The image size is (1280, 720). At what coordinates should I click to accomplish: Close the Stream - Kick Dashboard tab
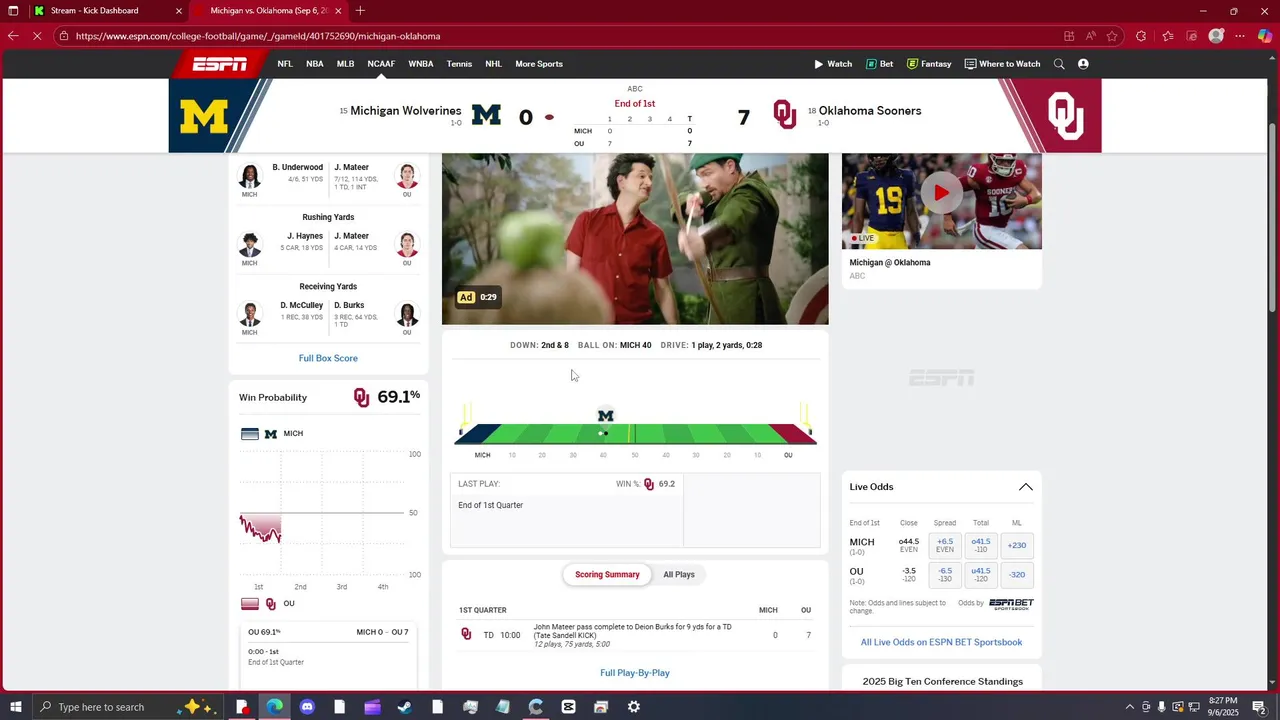click(x=179, y=11)
